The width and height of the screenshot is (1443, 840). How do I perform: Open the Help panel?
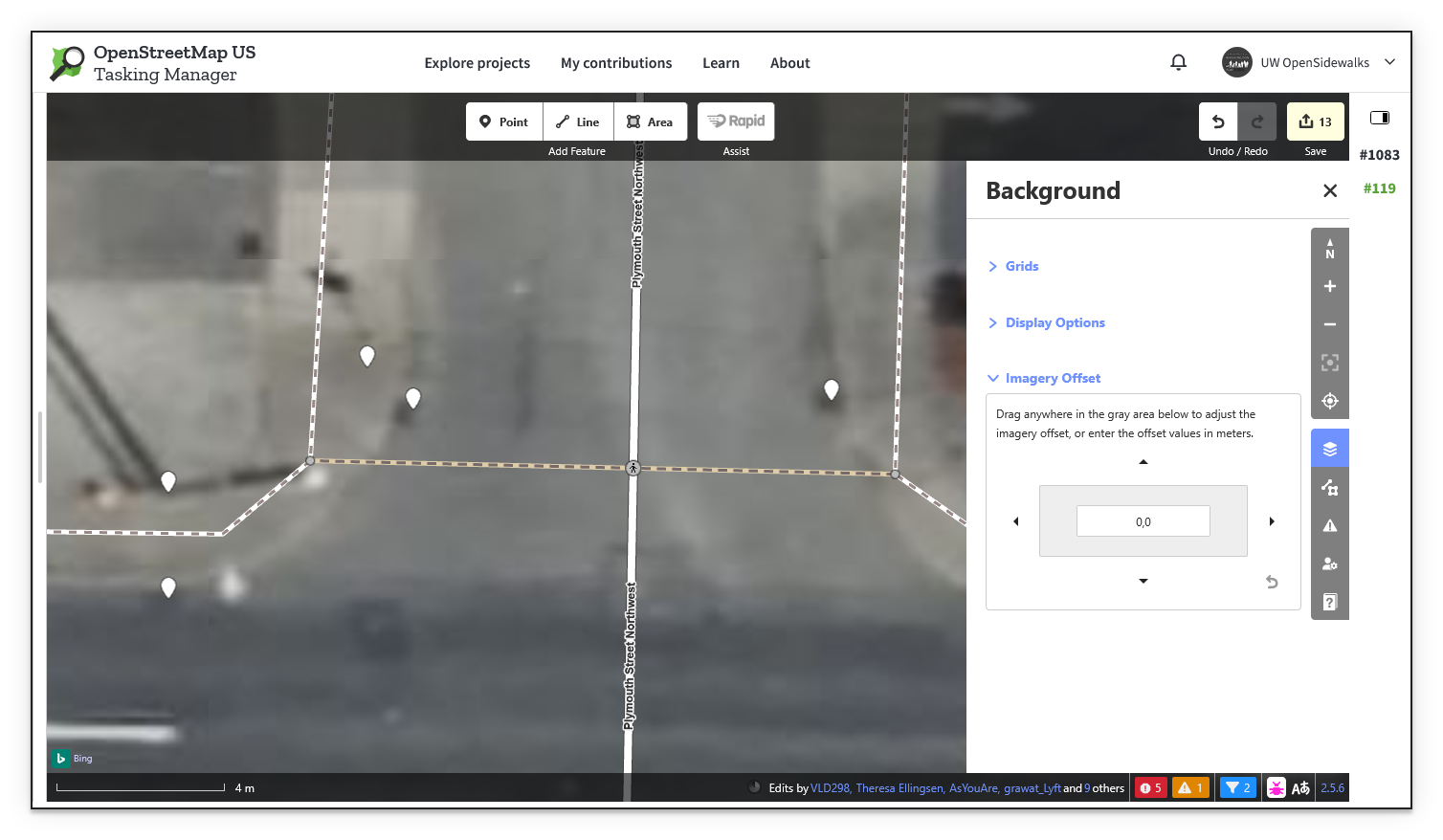(x=1329, y=601)
